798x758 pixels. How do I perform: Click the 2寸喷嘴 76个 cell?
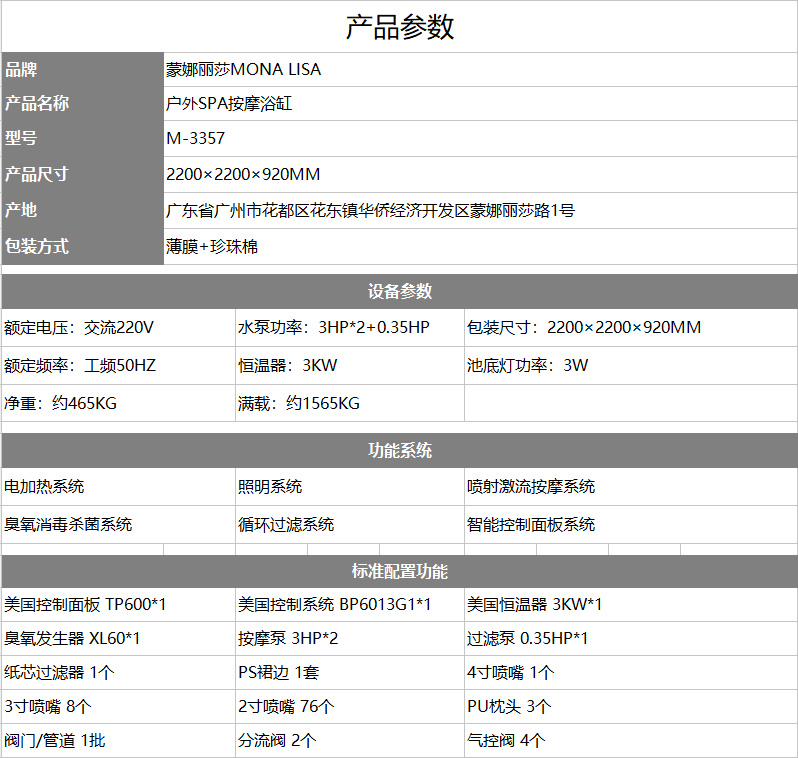click(286, 706)
